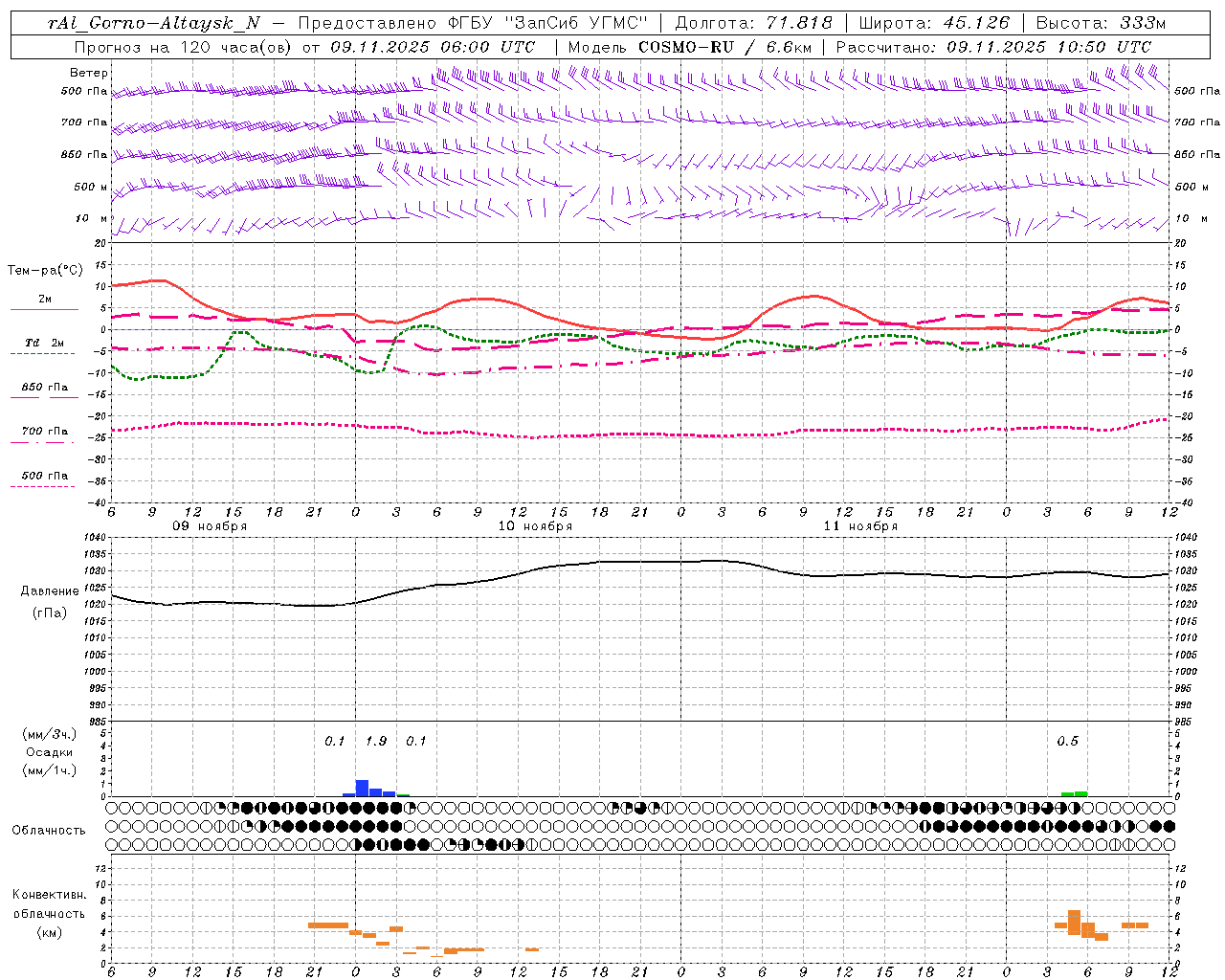
Task: Click the Тем-ра(°C) axis label
Action: click(45, 271)
